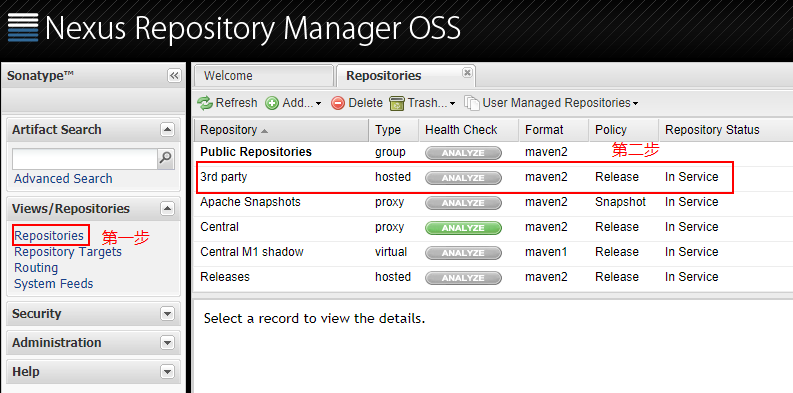Click ANALYZE button for 3rd party repository

463,178
